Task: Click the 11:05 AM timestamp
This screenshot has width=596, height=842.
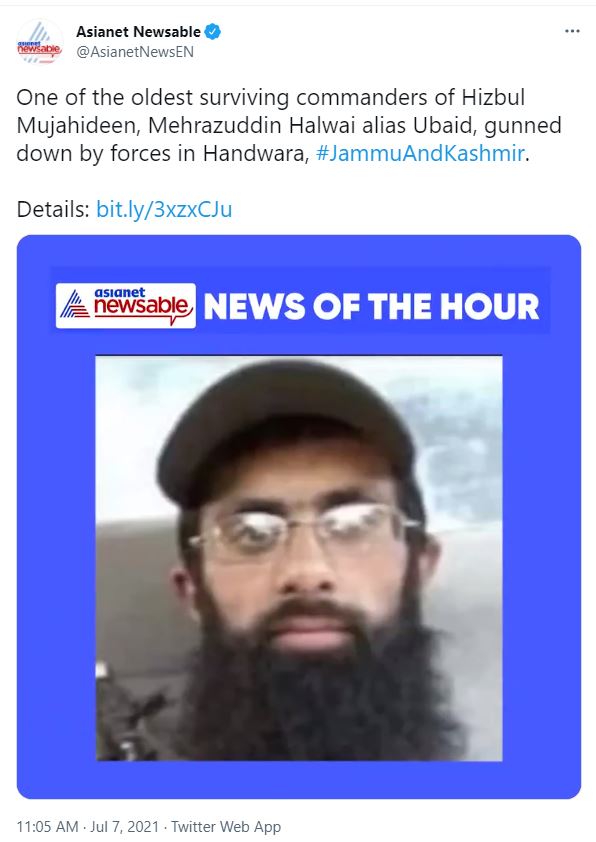Action: click(x=47, y=826)
